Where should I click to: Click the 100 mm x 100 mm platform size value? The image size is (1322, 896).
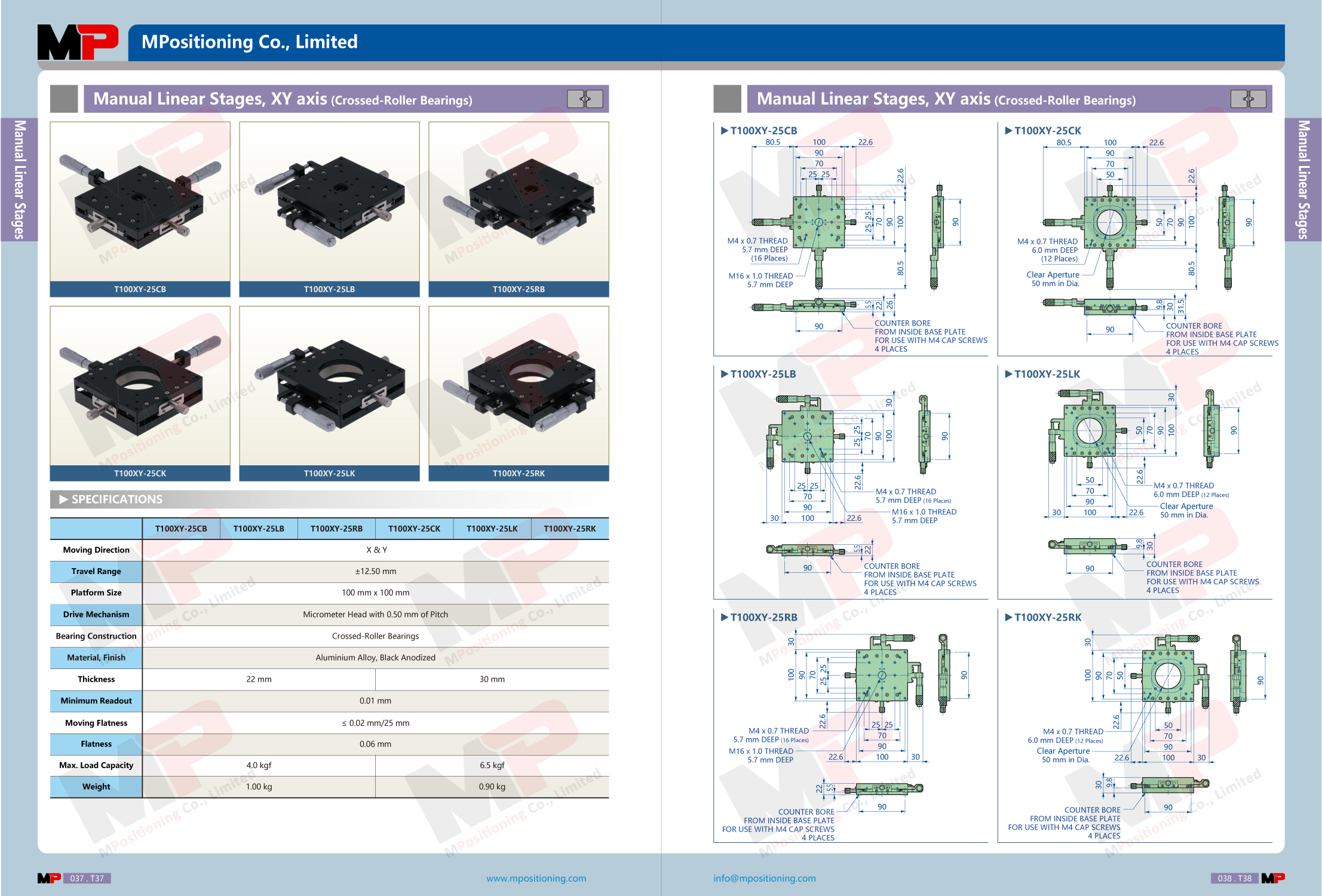[x=376, y=593]
